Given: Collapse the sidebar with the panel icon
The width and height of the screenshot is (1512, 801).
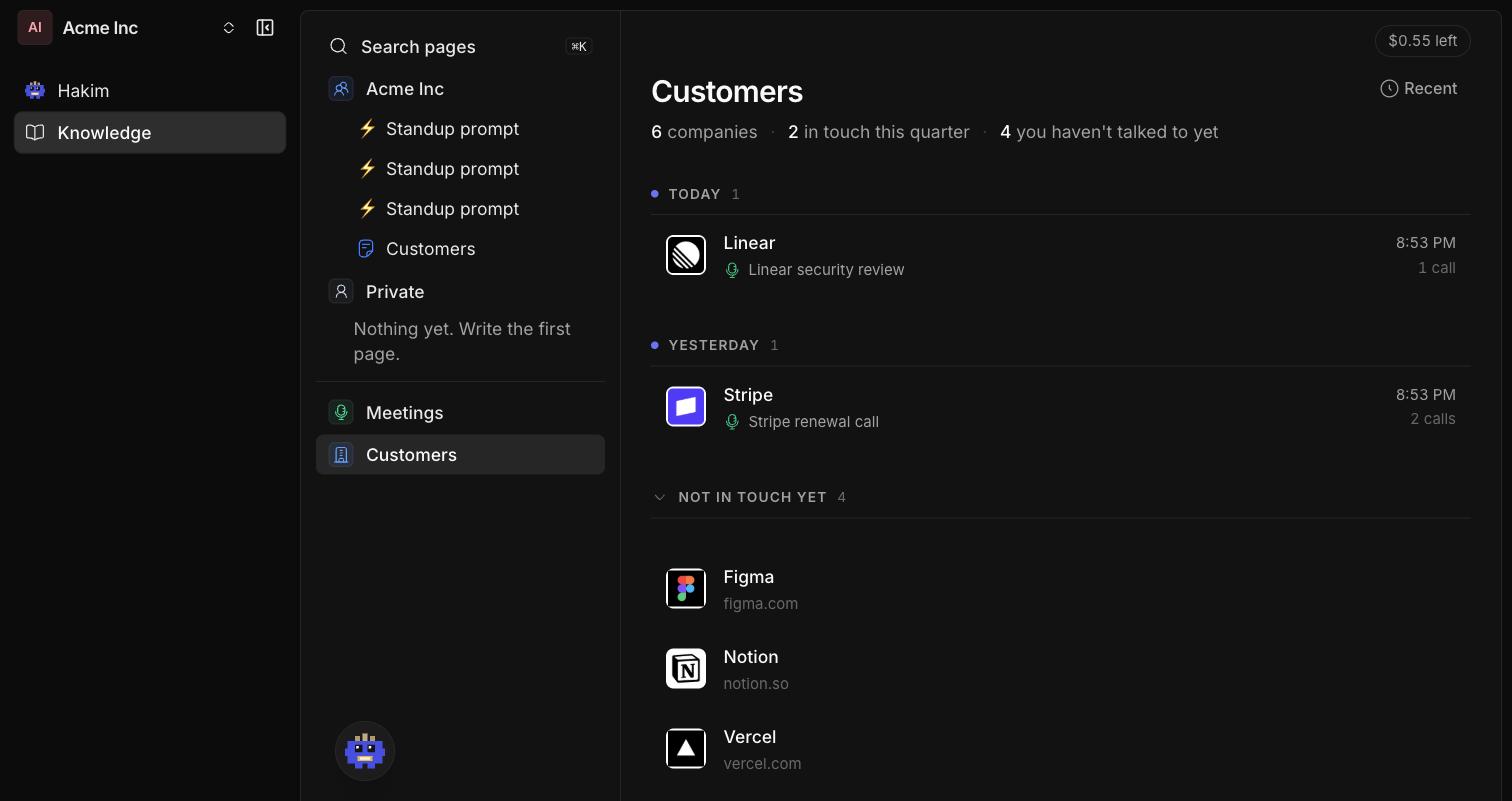Looking at the screenshot, I should [x=265, y=28].
